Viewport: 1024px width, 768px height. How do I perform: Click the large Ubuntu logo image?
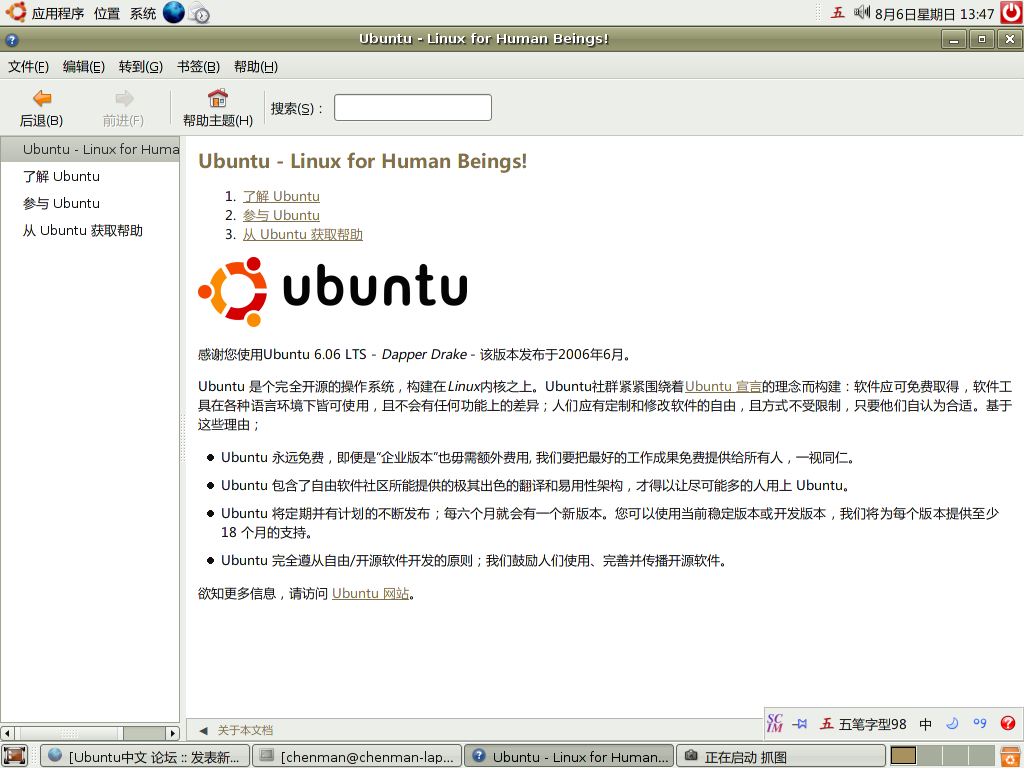[x=332, y=291]
